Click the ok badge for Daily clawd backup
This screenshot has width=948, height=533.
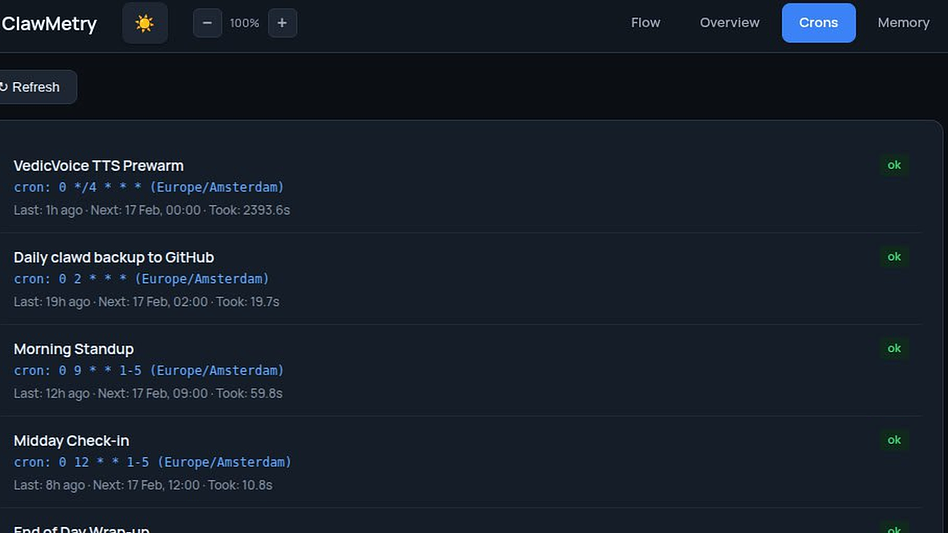(x=894, y=257)
